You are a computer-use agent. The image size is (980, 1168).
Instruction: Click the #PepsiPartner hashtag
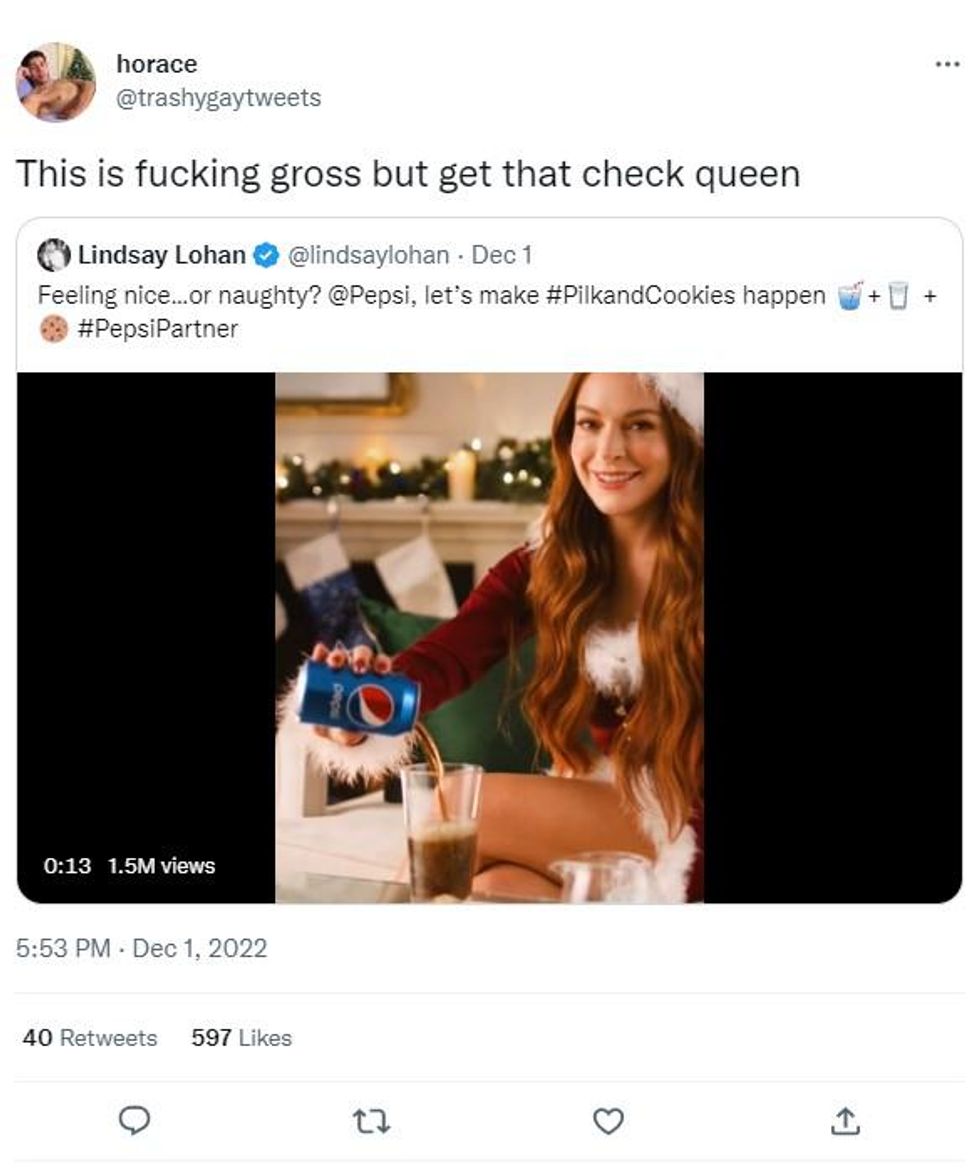click(x=158, y=329)
